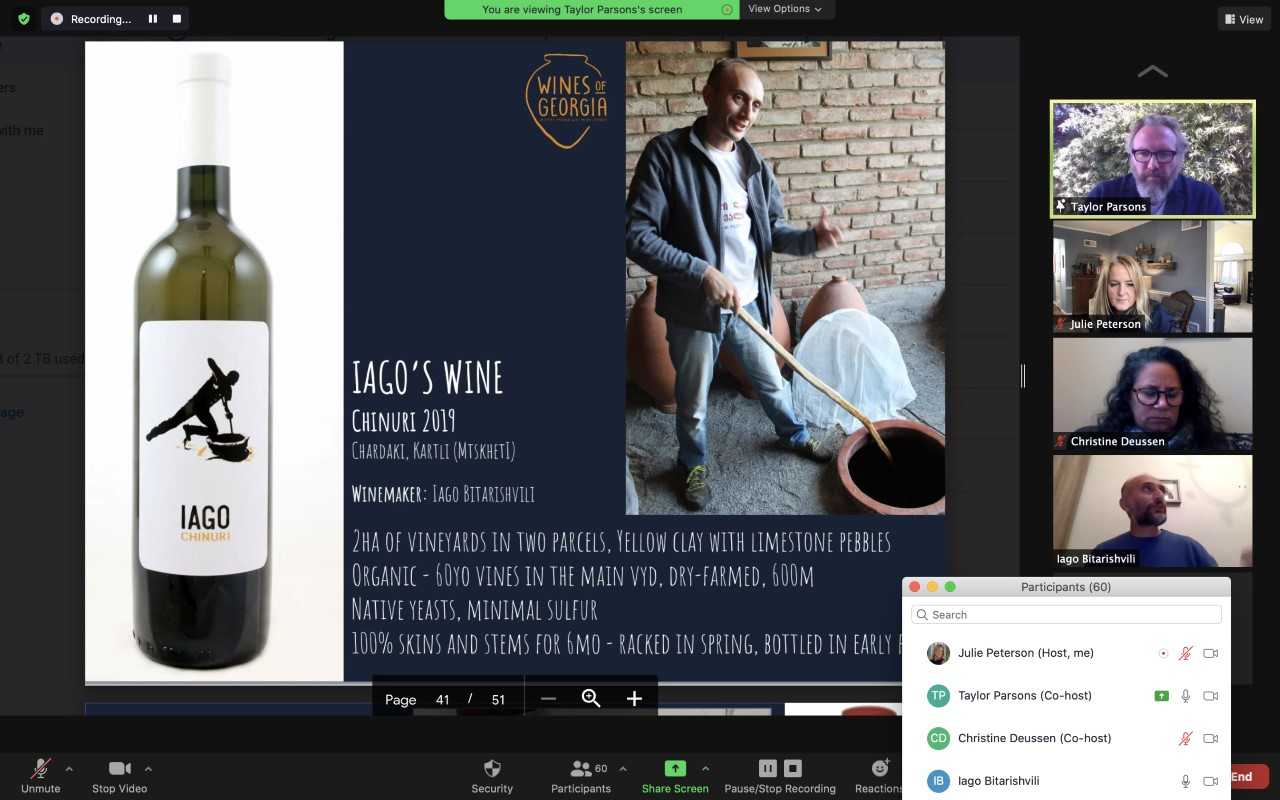Open the Reactions emoji icon
Image resolution: width=1280 pixels, height=800 pixels.
[880, 768]
